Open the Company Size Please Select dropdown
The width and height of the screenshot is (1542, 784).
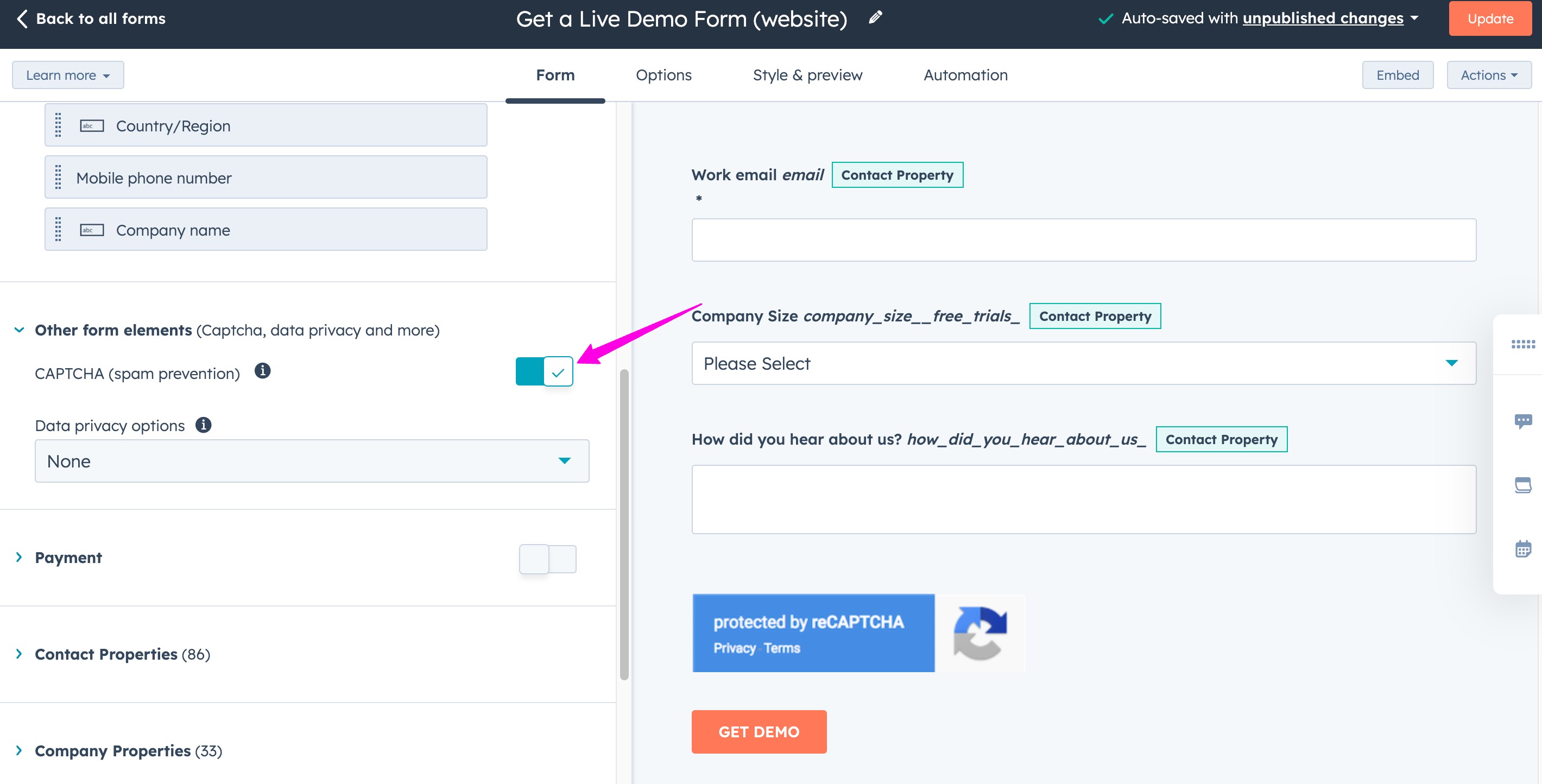click(1083, 363)
